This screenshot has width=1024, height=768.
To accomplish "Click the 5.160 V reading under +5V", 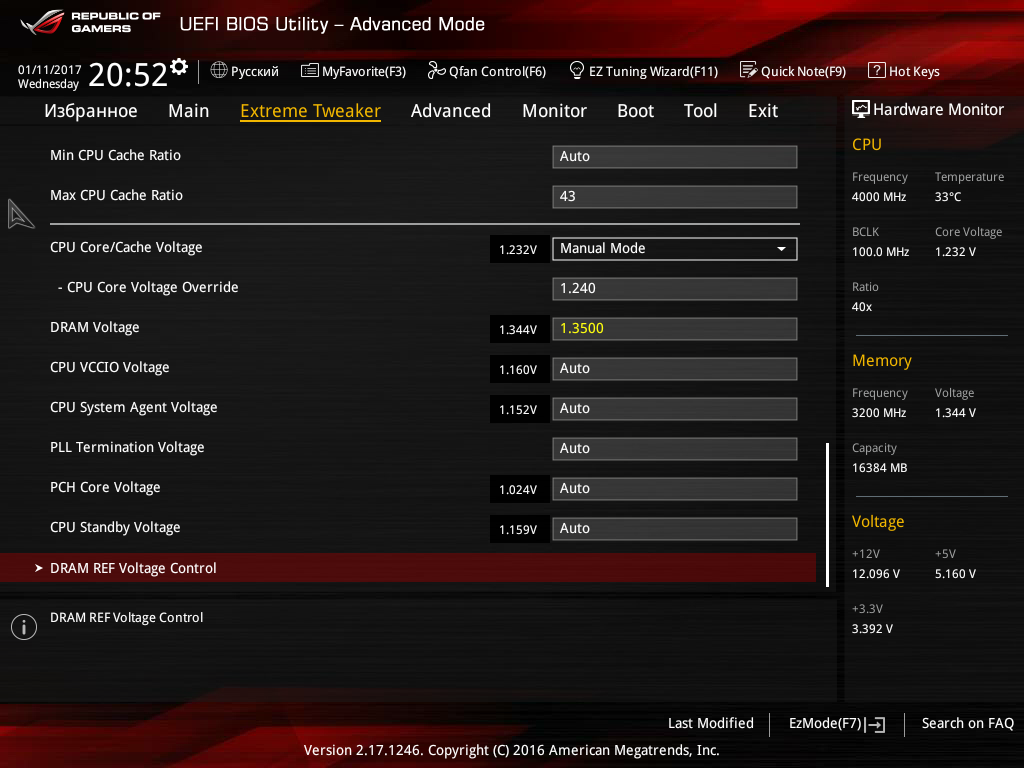I will [x=955, y=573].
